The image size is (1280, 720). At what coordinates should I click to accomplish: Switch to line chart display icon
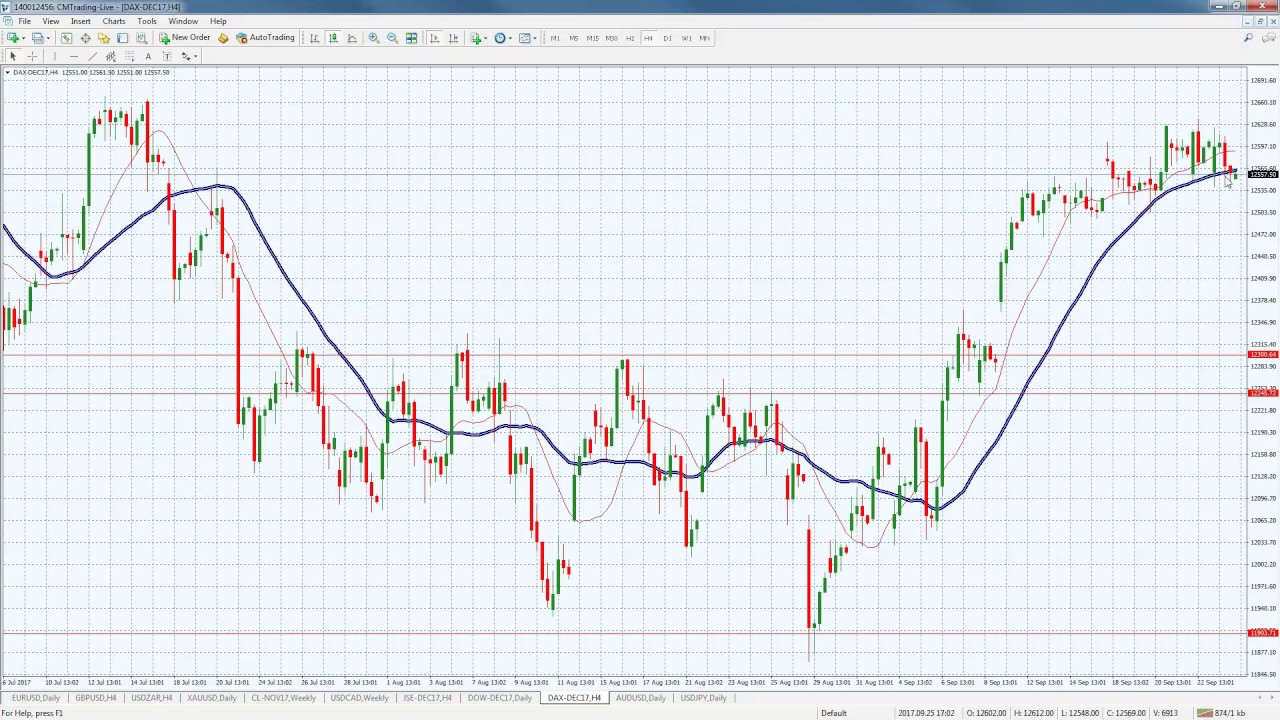[352, 38]
